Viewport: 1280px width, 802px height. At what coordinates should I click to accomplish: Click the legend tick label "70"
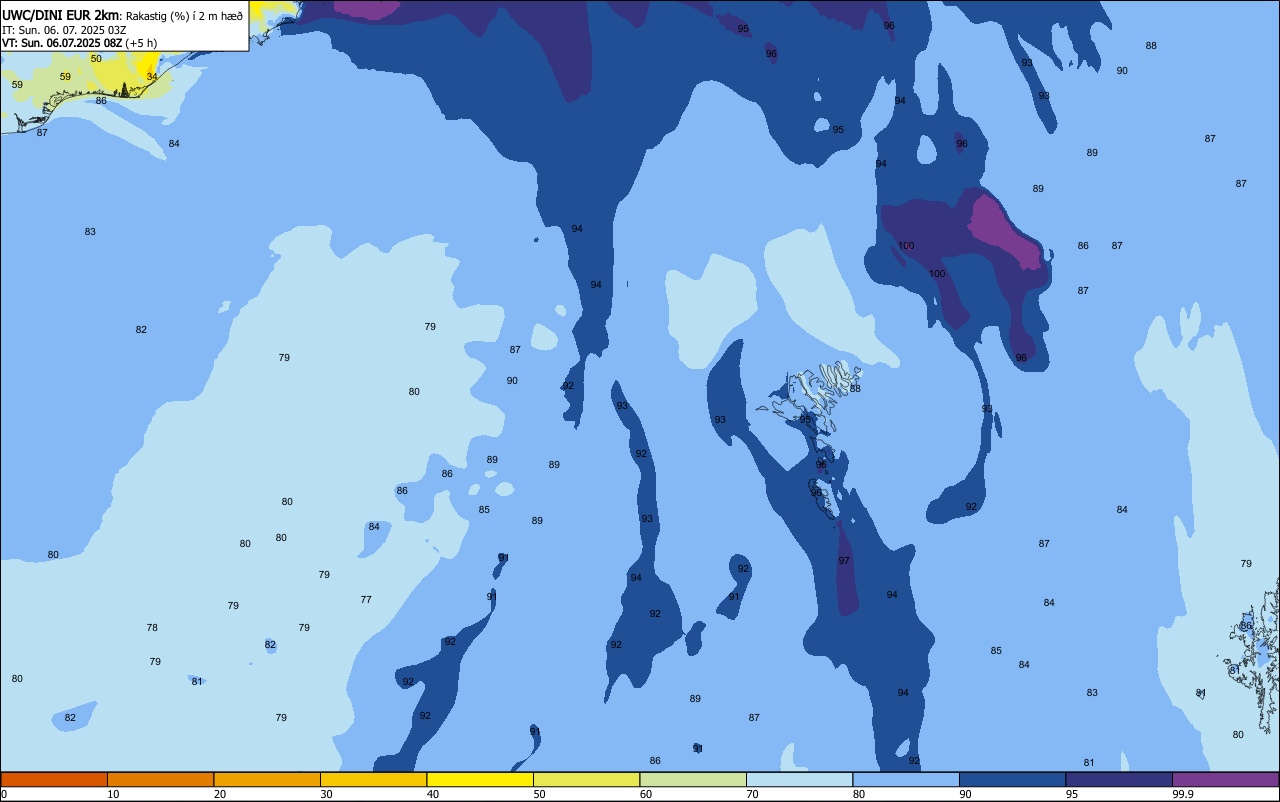[752, 794]
